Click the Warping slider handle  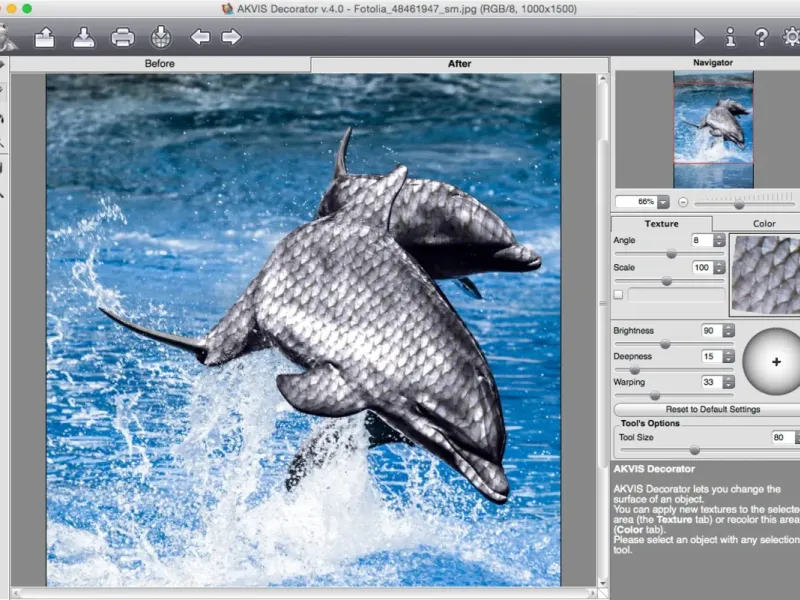tap(655, 396)
